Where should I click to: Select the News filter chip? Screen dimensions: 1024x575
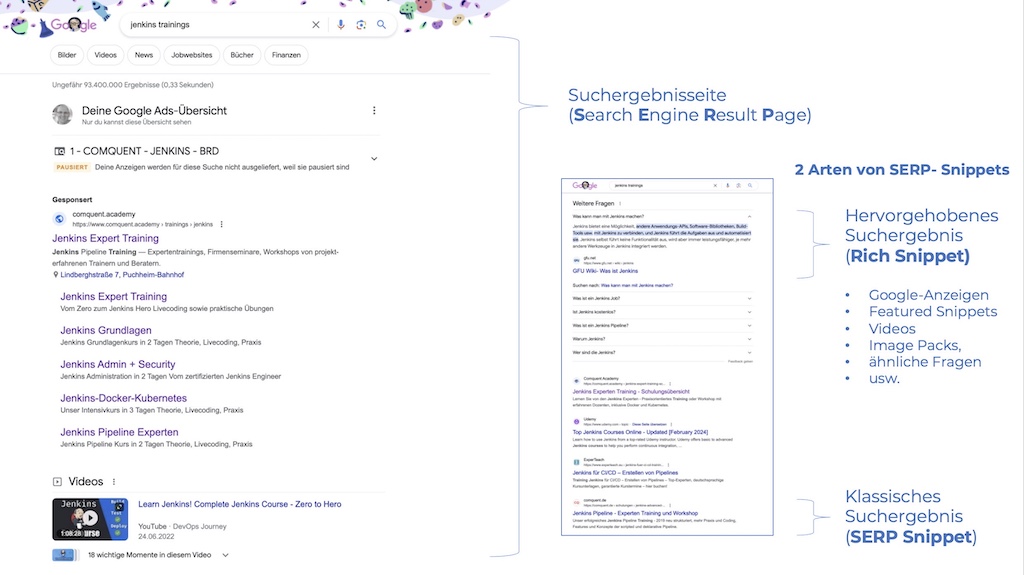click(144, 55)
